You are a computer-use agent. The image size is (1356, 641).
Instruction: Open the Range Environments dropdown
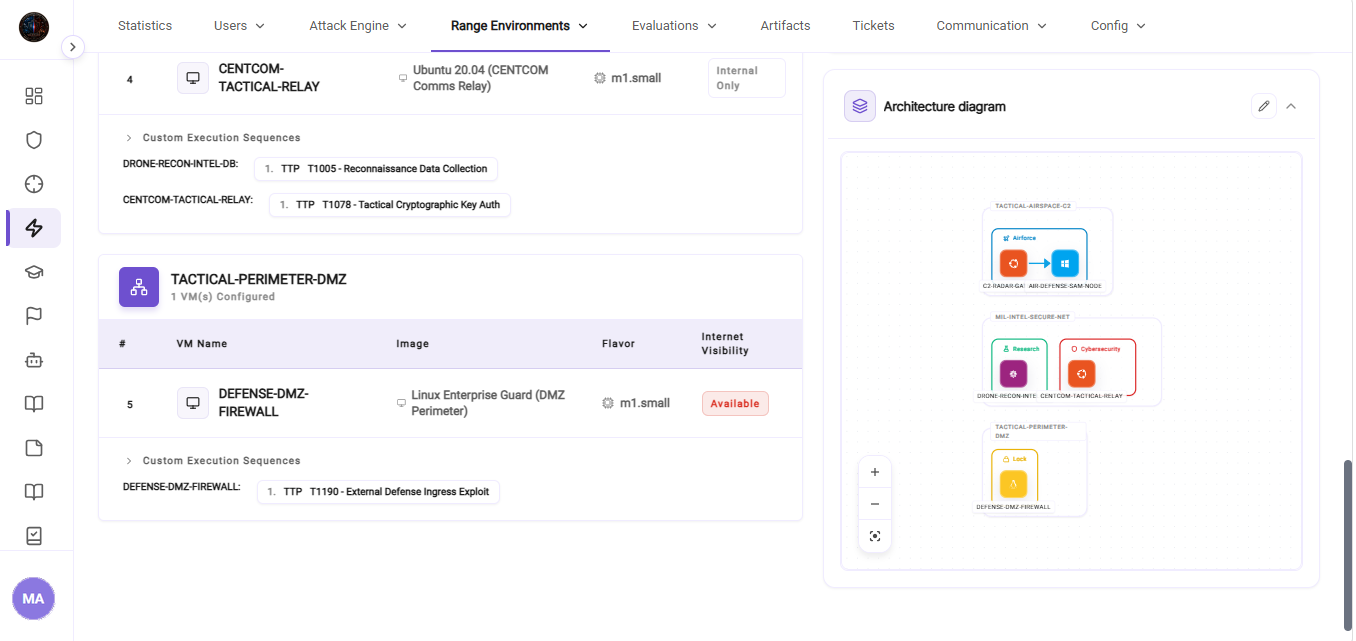pos(520,26)
